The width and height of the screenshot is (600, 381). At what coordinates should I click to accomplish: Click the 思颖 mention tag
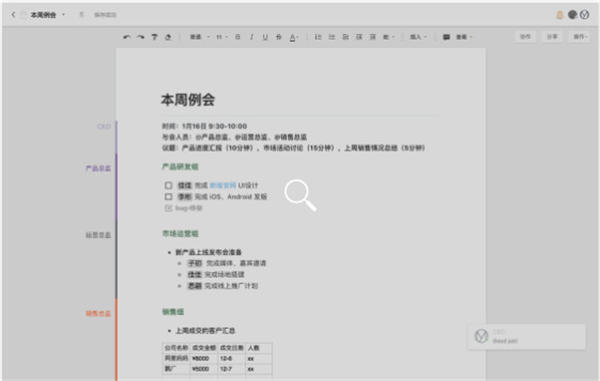pyautogui.click(x=194, y=286)
